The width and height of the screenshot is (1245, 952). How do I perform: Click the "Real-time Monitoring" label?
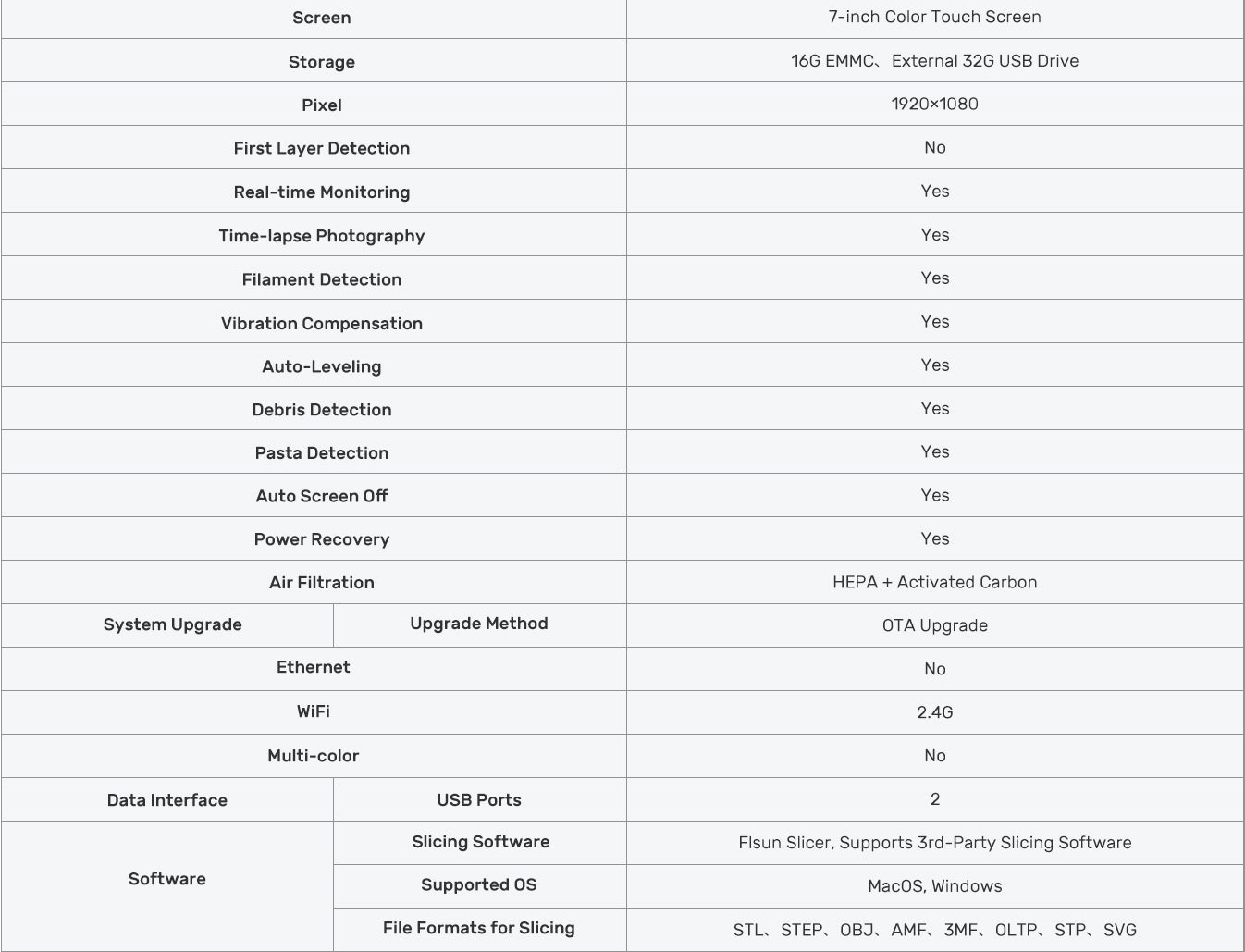[321, 192]
